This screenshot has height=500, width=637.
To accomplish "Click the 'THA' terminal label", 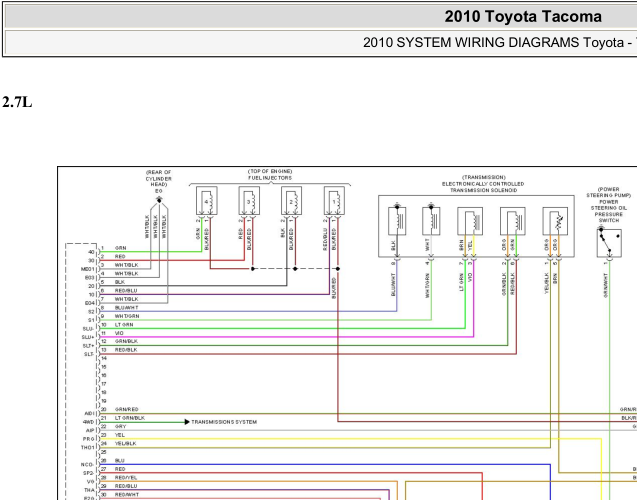I will 89,490.
